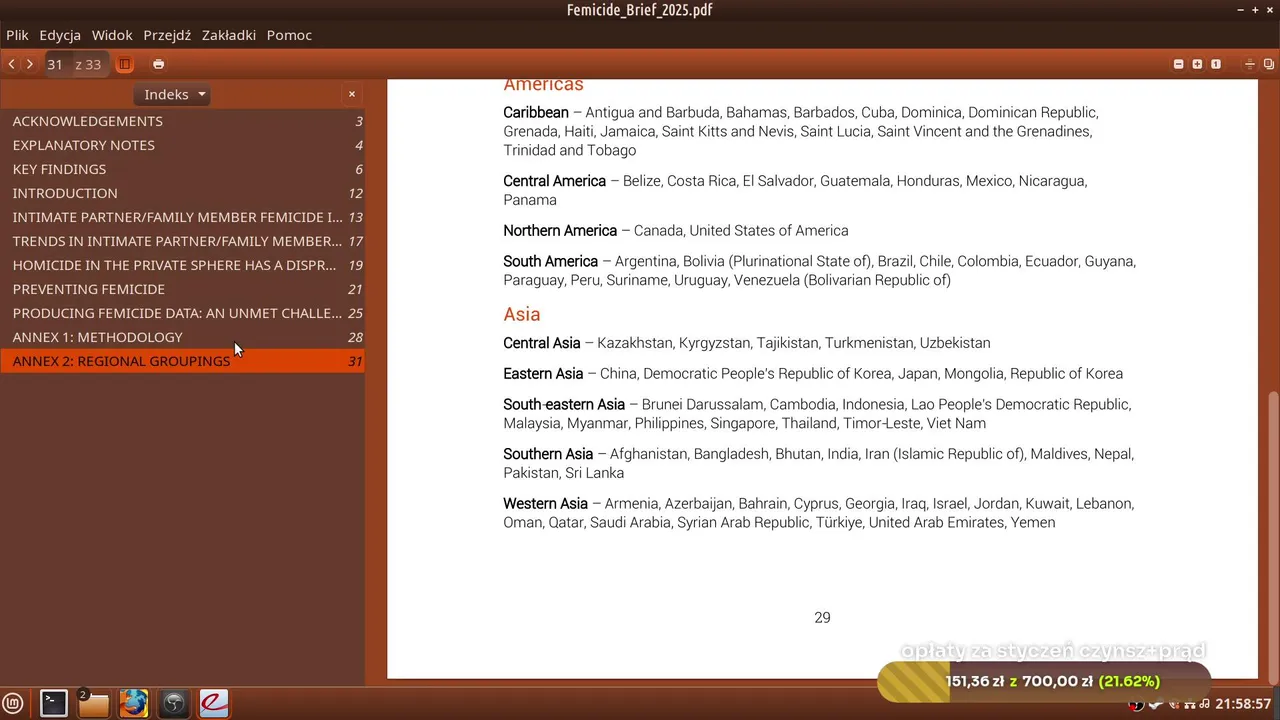1280x720 pixels.
Task: Reset zoom to original size icon
Action: pos(1216,64)
